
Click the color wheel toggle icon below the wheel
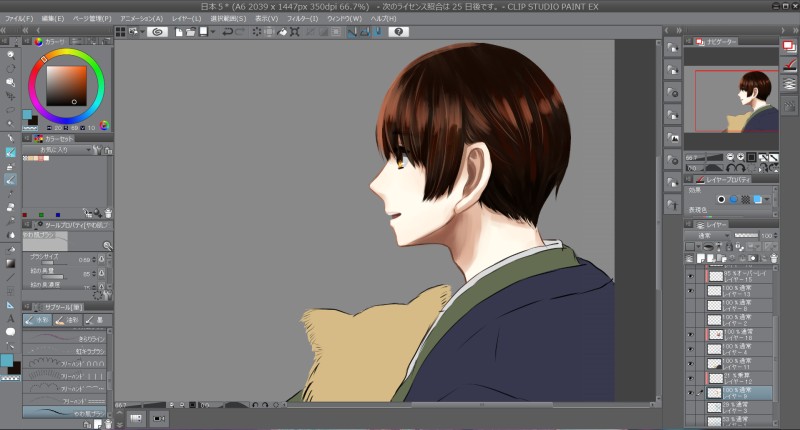[105, 125]
